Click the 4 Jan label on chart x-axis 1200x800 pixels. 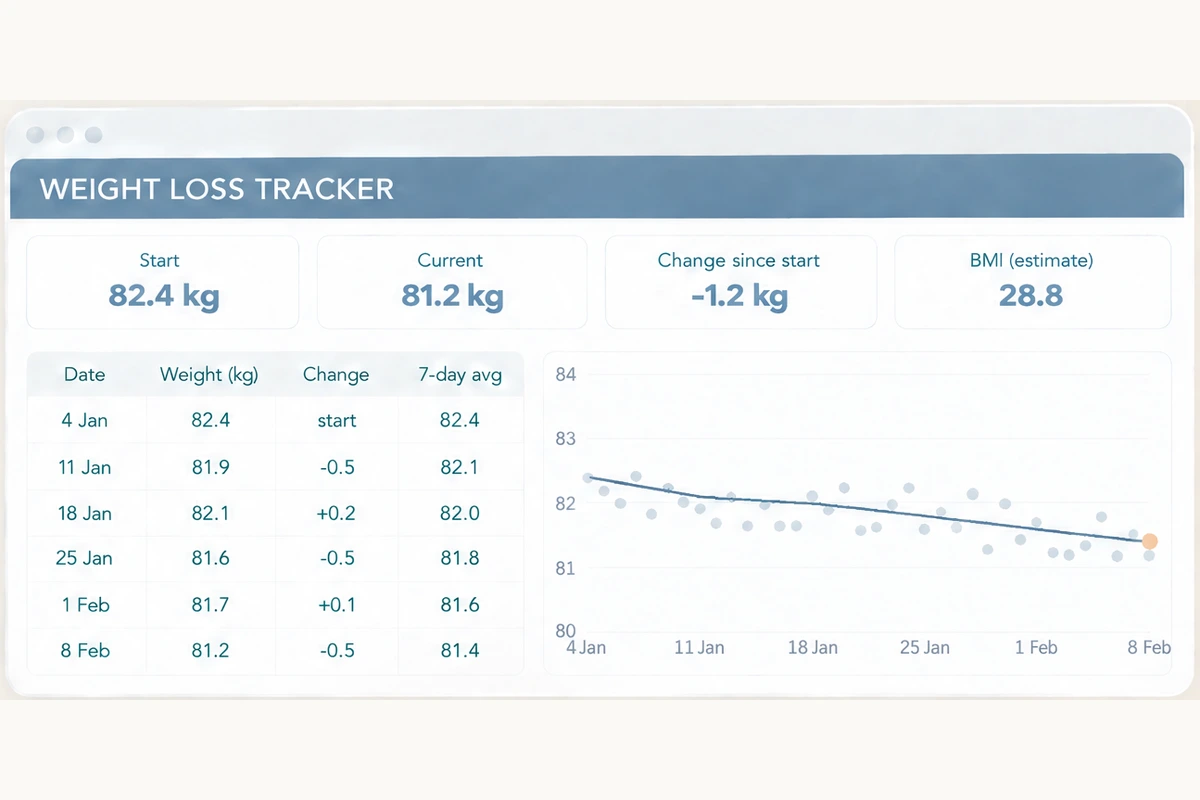click(585, 647)
